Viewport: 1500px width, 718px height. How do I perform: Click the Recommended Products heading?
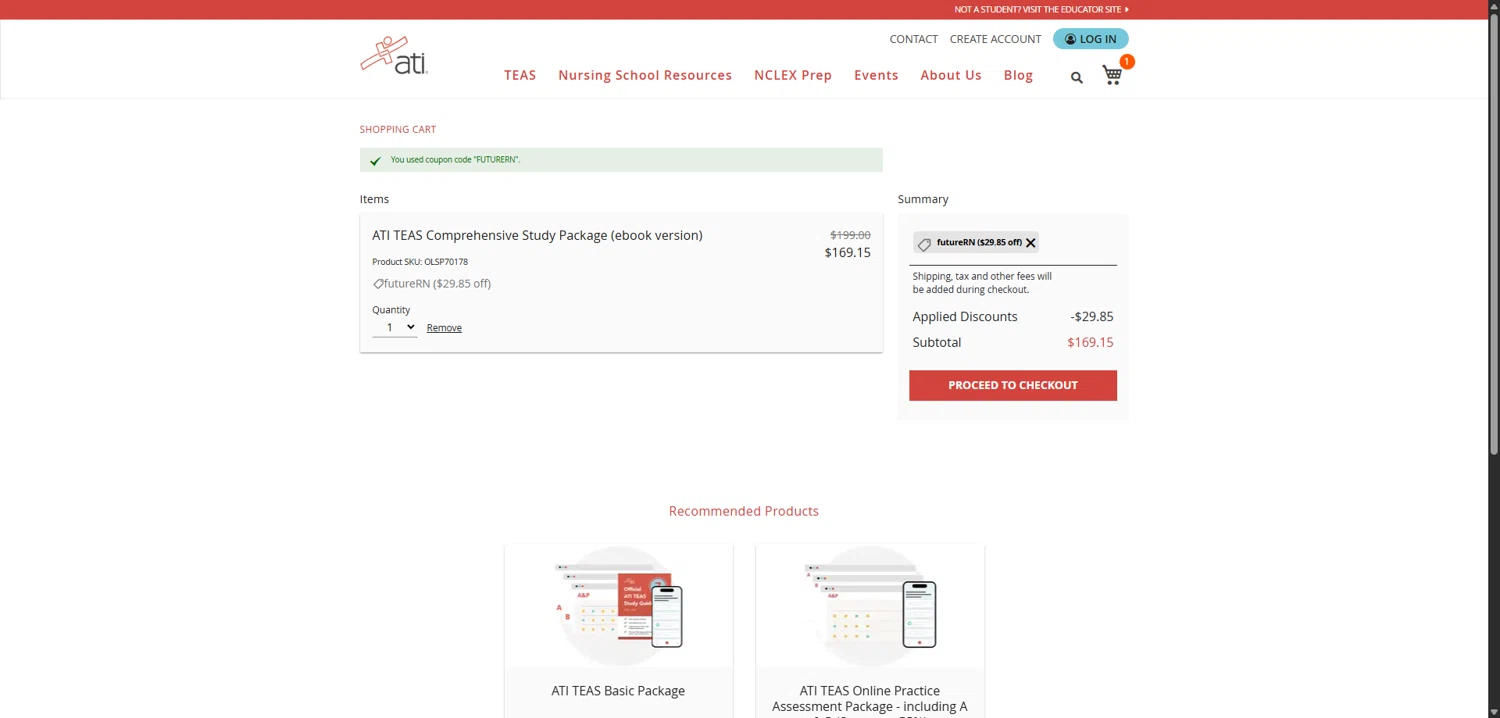[744, 511]
